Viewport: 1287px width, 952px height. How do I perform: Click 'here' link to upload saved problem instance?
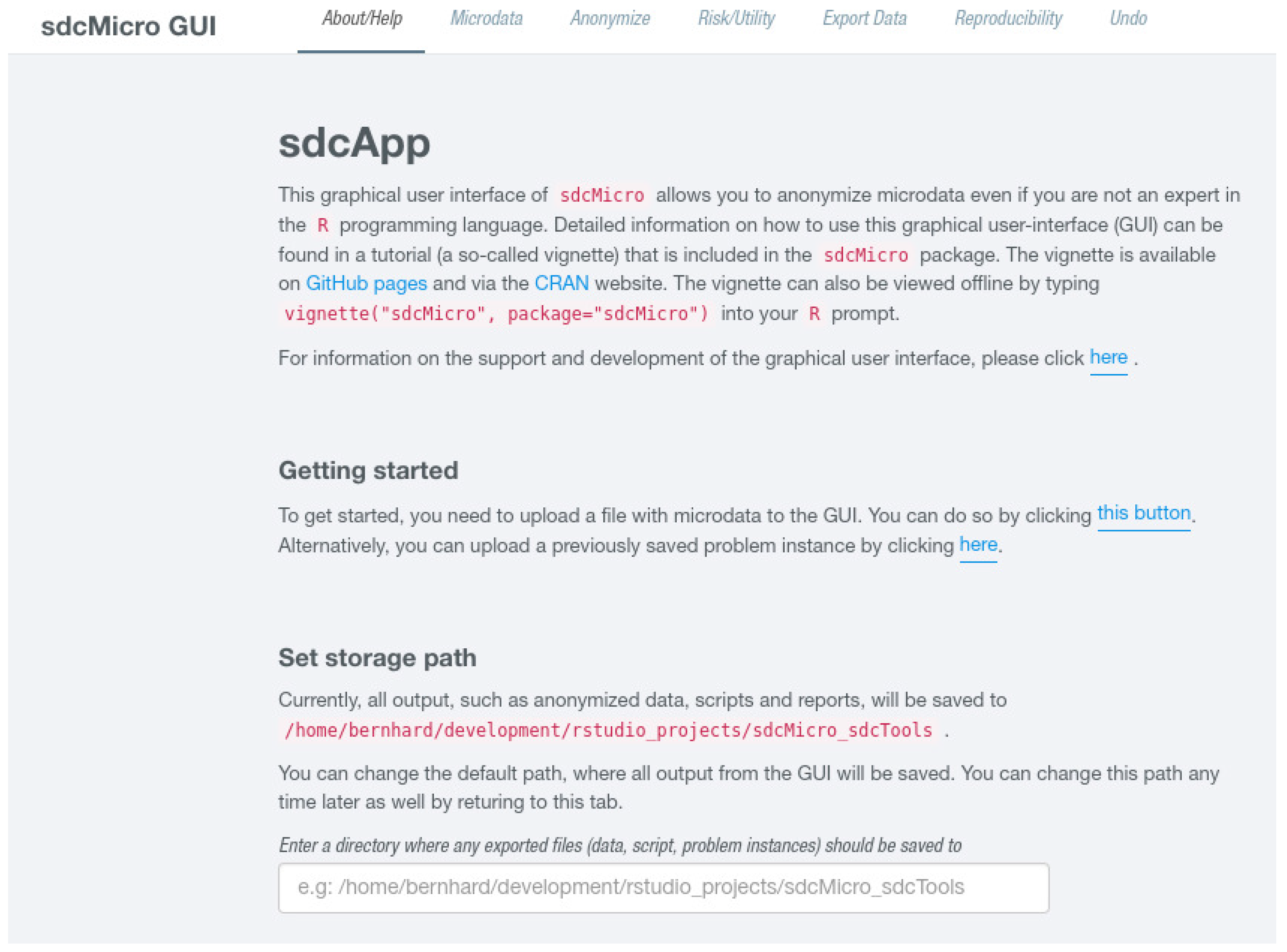tap(977, 545)
